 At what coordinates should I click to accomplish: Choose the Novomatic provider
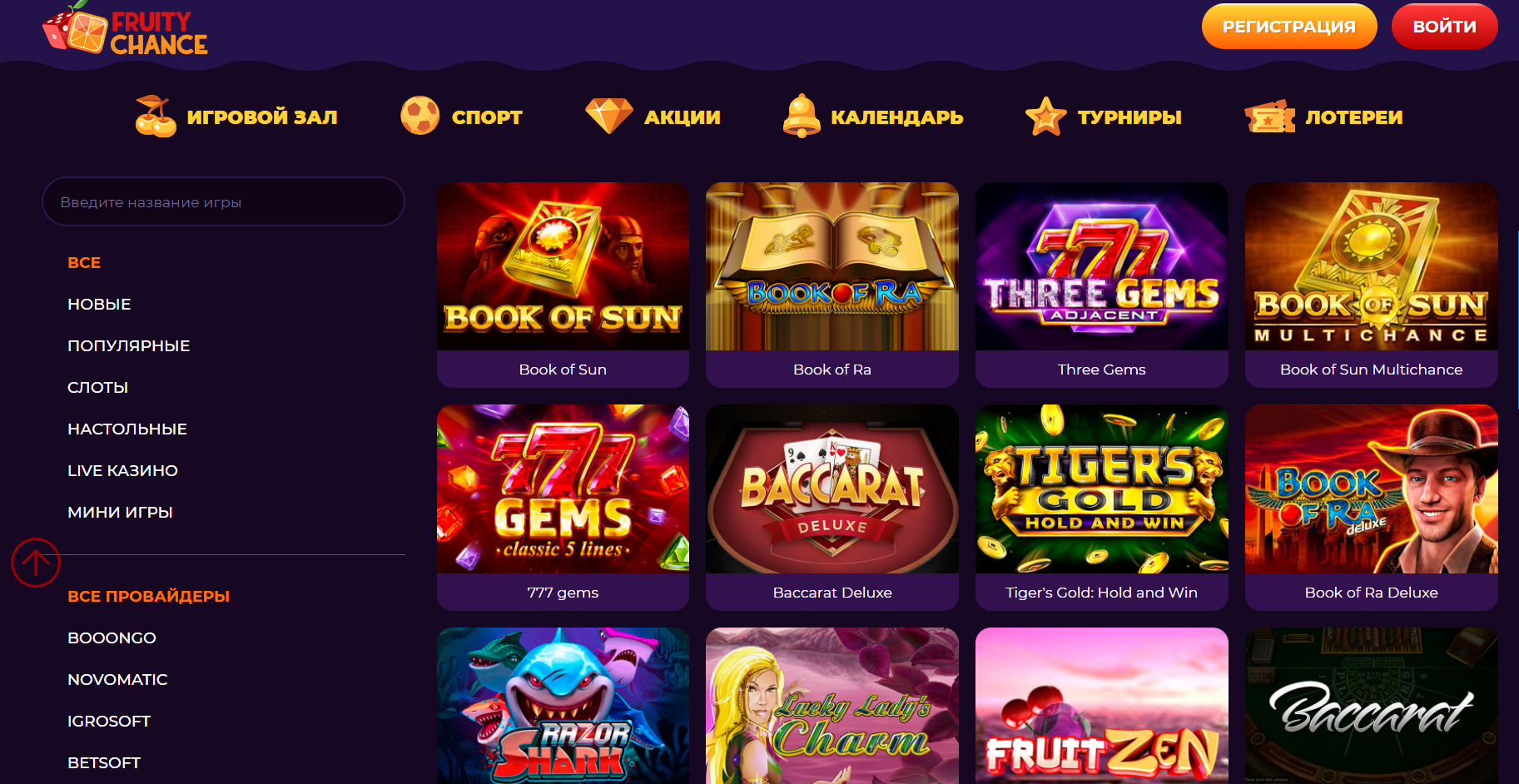coord(117,679)
